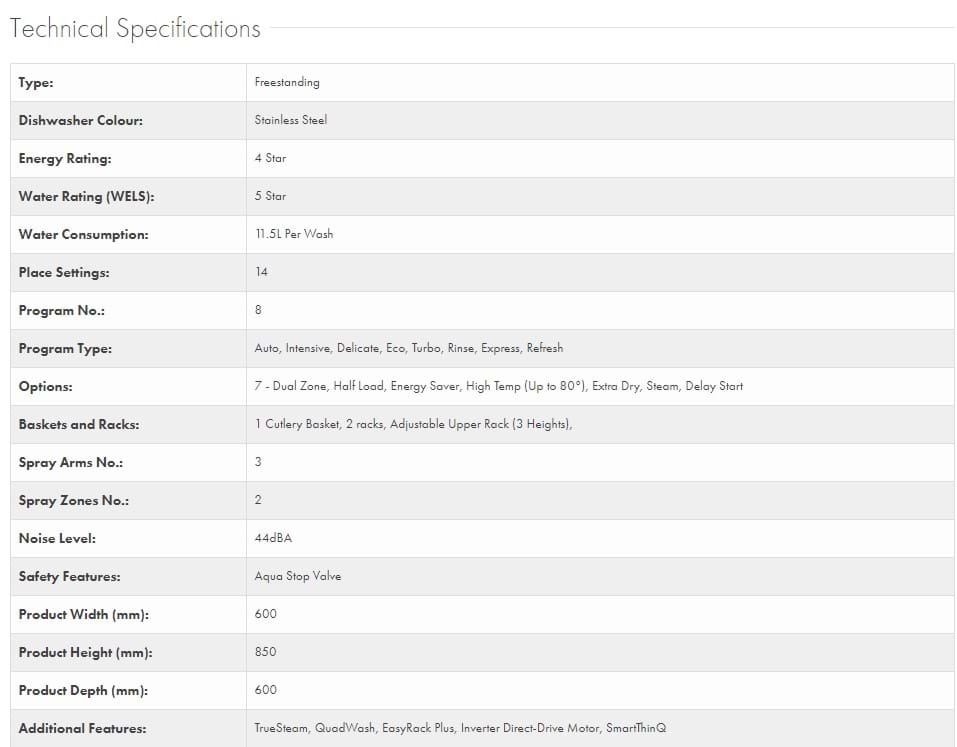This screenshot has height=747, width=957.
Task: Click the Energy Rating label
Action: click(65, 159)
